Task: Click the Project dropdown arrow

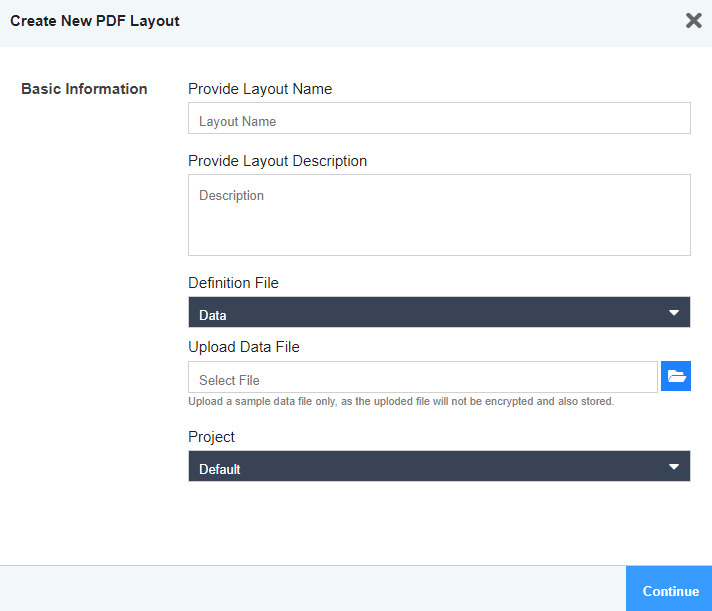Action: (674, 467)
